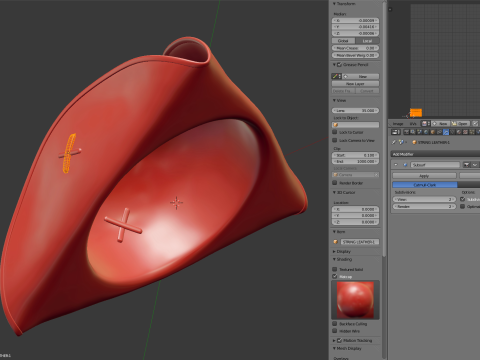This screenshot has width=480, height=360.
Task: Switch to Render properties tab icon
Action: coord(406,132)
